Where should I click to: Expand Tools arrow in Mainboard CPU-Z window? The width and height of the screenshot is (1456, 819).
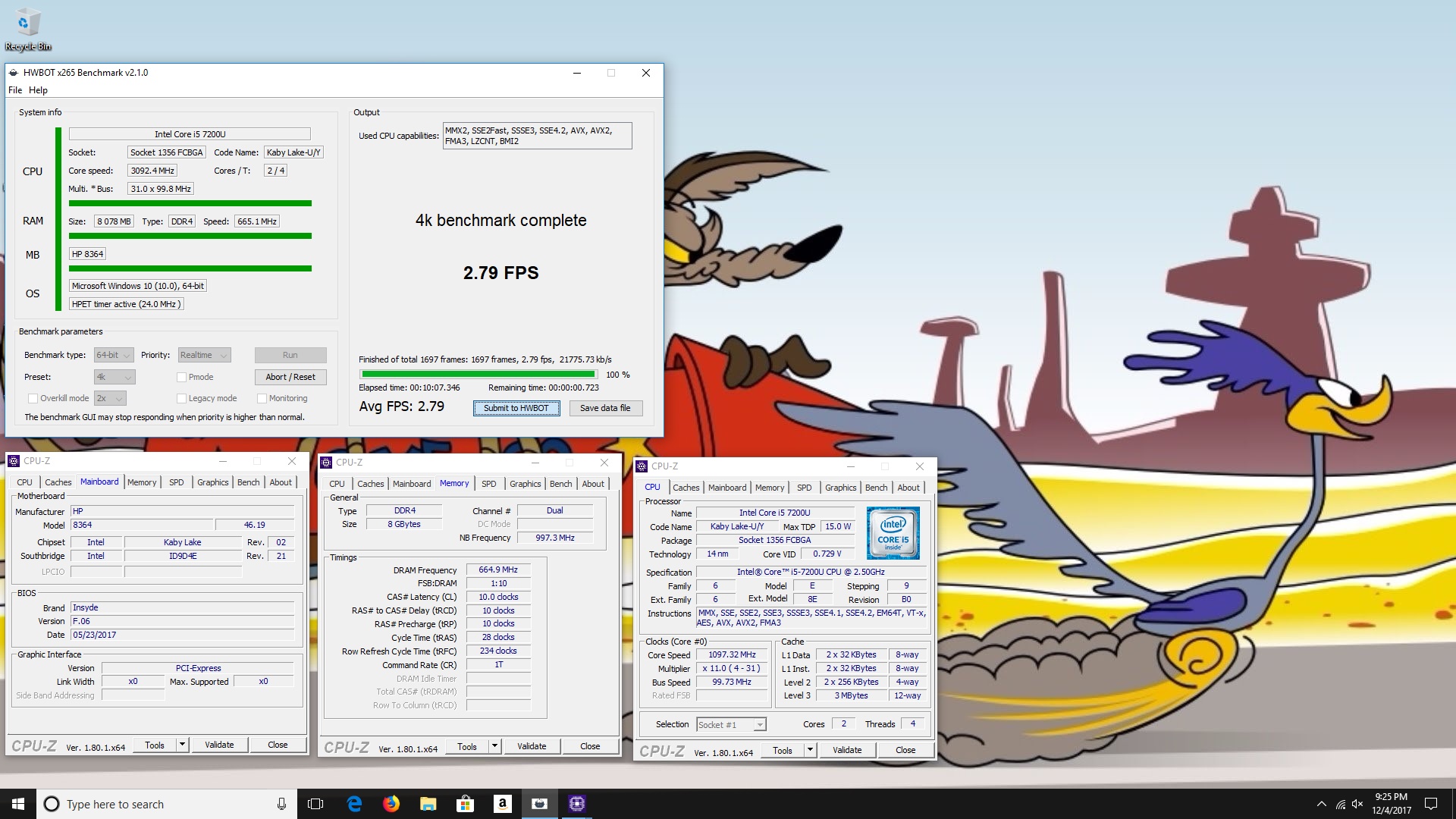(x=182, y=745)
